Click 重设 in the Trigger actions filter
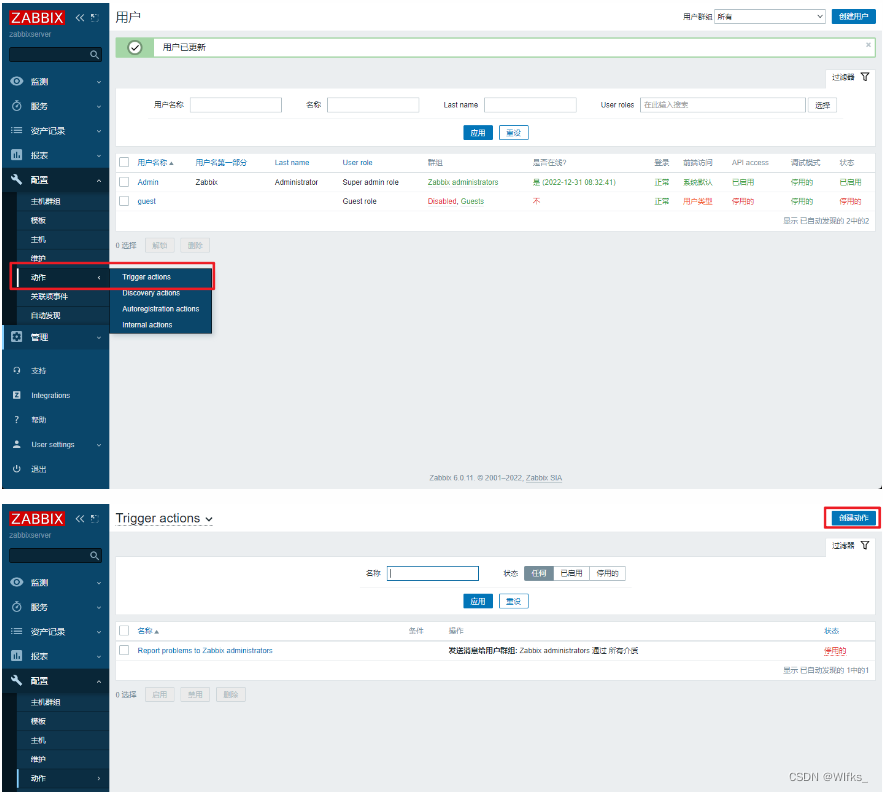This screenshot has height=792, width=883. pos(513,601)
